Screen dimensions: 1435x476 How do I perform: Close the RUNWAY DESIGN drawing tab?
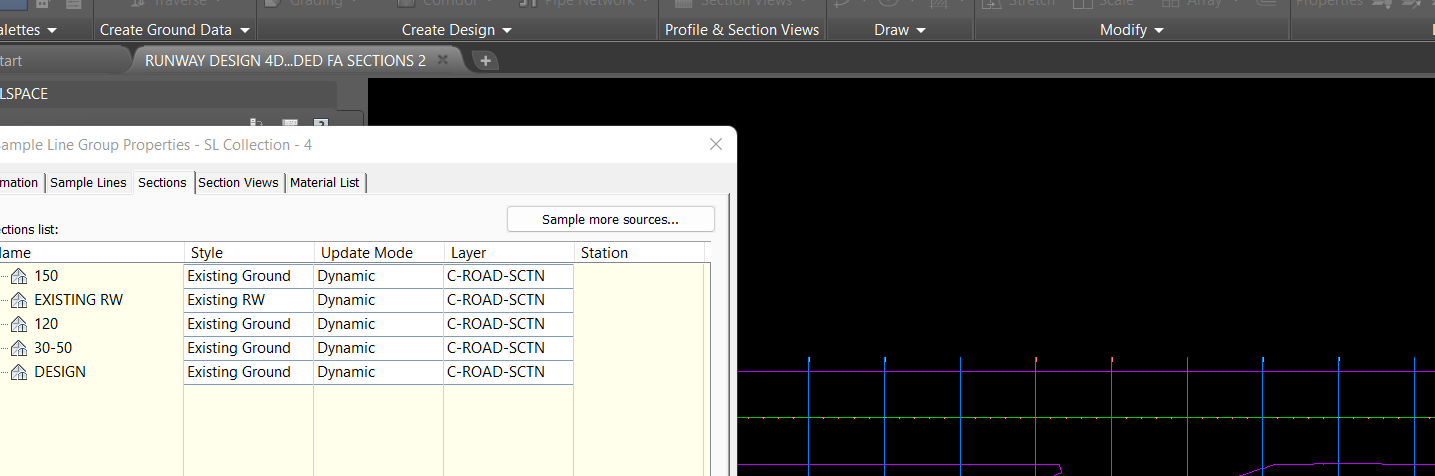point(443,60)
